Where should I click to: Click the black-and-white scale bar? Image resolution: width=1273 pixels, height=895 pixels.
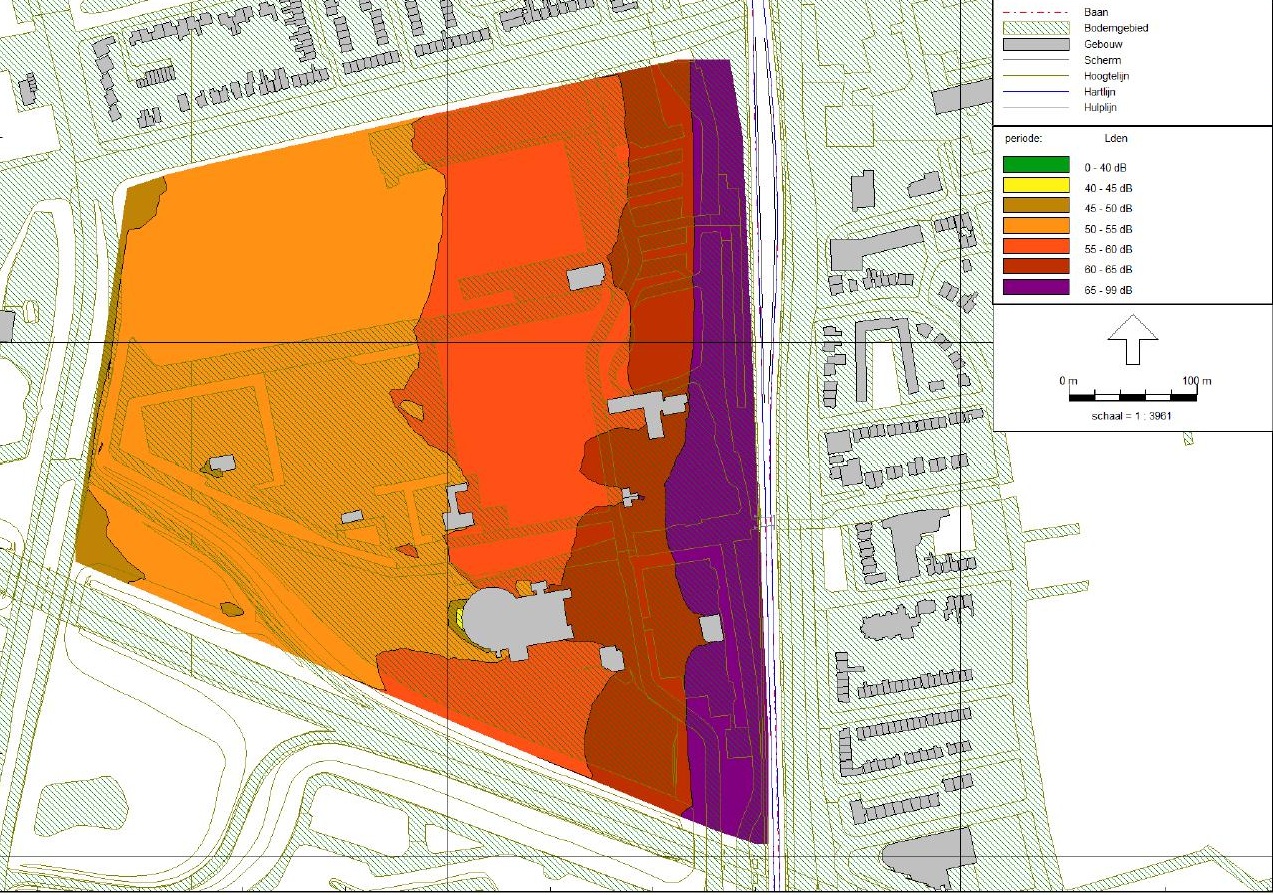(x=1132, y=396)
